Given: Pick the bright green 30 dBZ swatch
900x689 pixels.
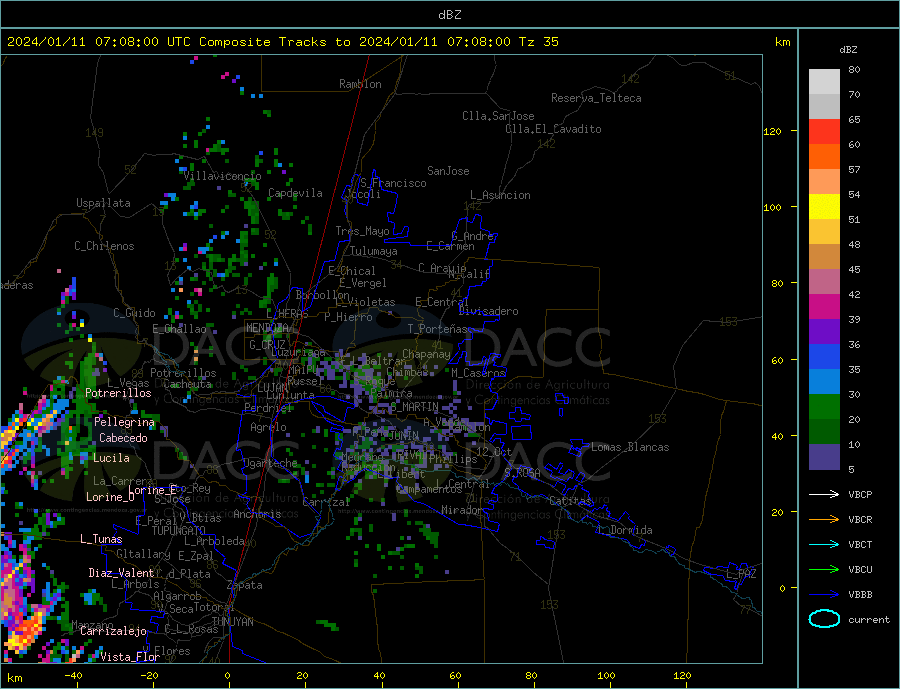Looking at the screenshot, I should pos(824,407).
